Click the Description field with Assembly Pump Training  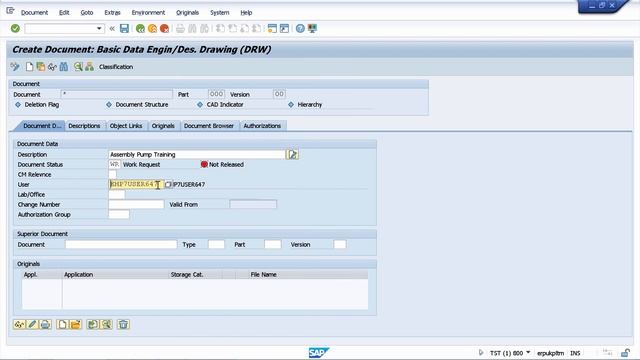point(197,154)
